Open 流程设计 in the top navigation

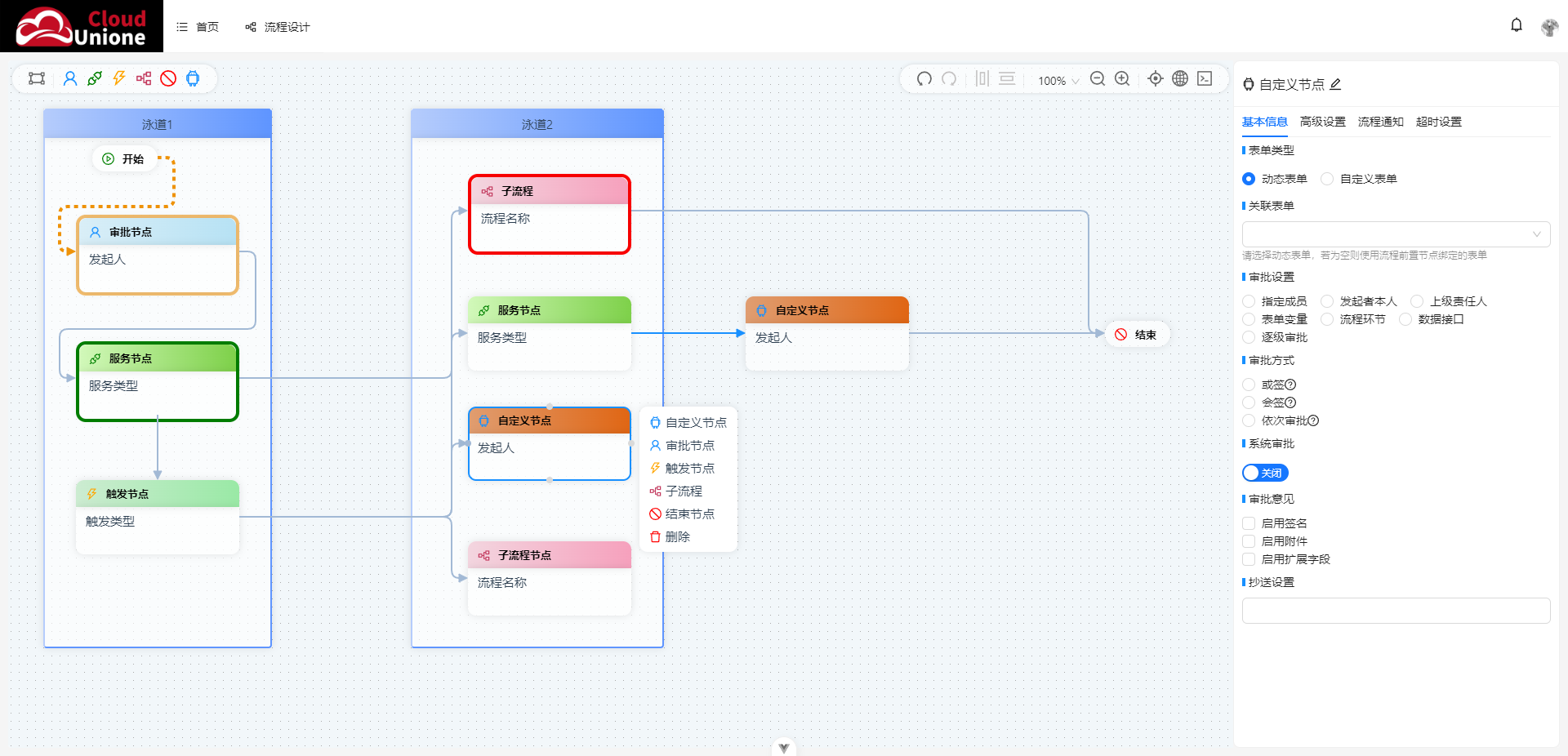click(278, 27)
